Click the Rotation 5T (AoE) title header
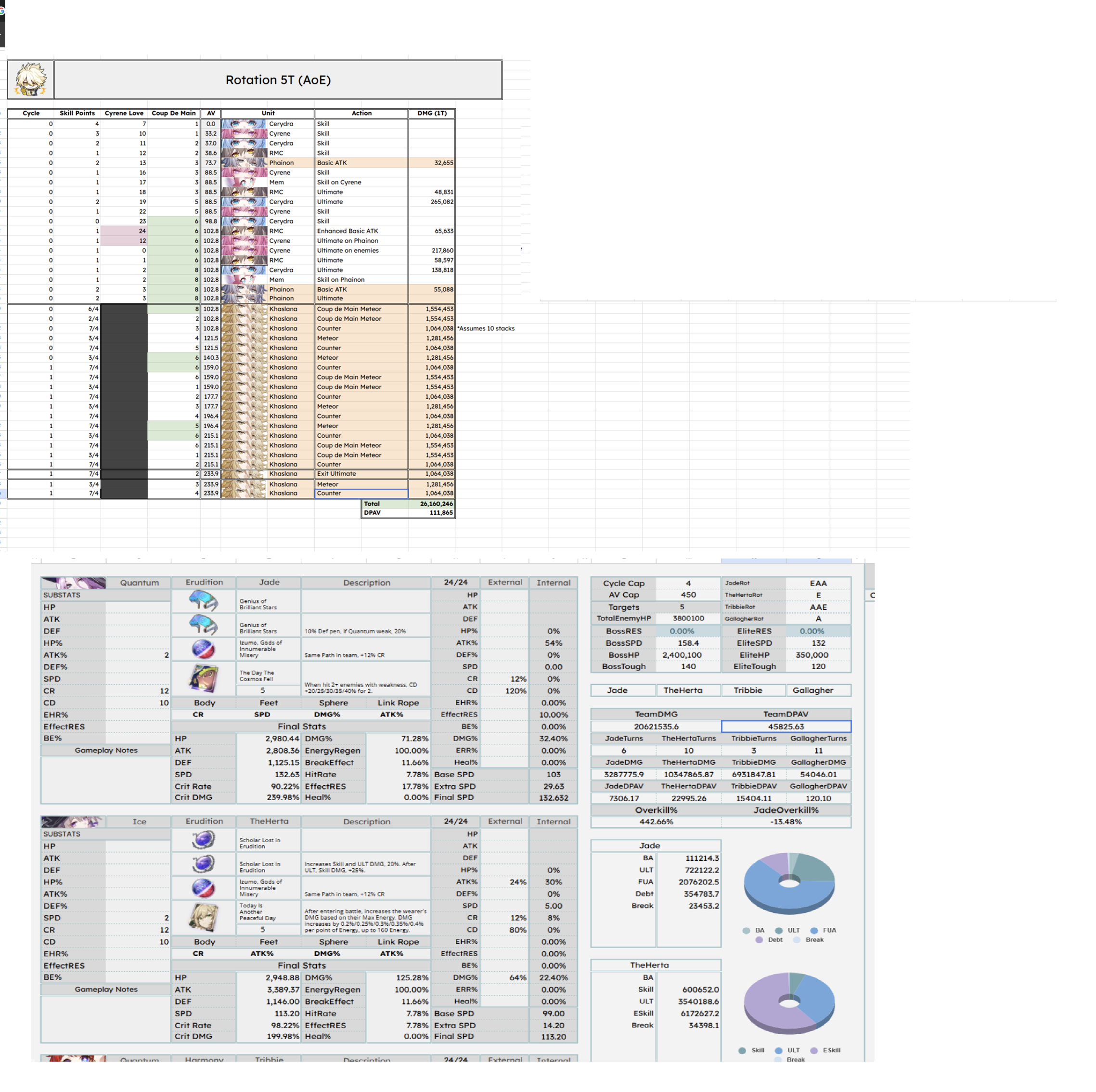Viewport: 1096px width, 1092px height. click(x=278, y=80)
